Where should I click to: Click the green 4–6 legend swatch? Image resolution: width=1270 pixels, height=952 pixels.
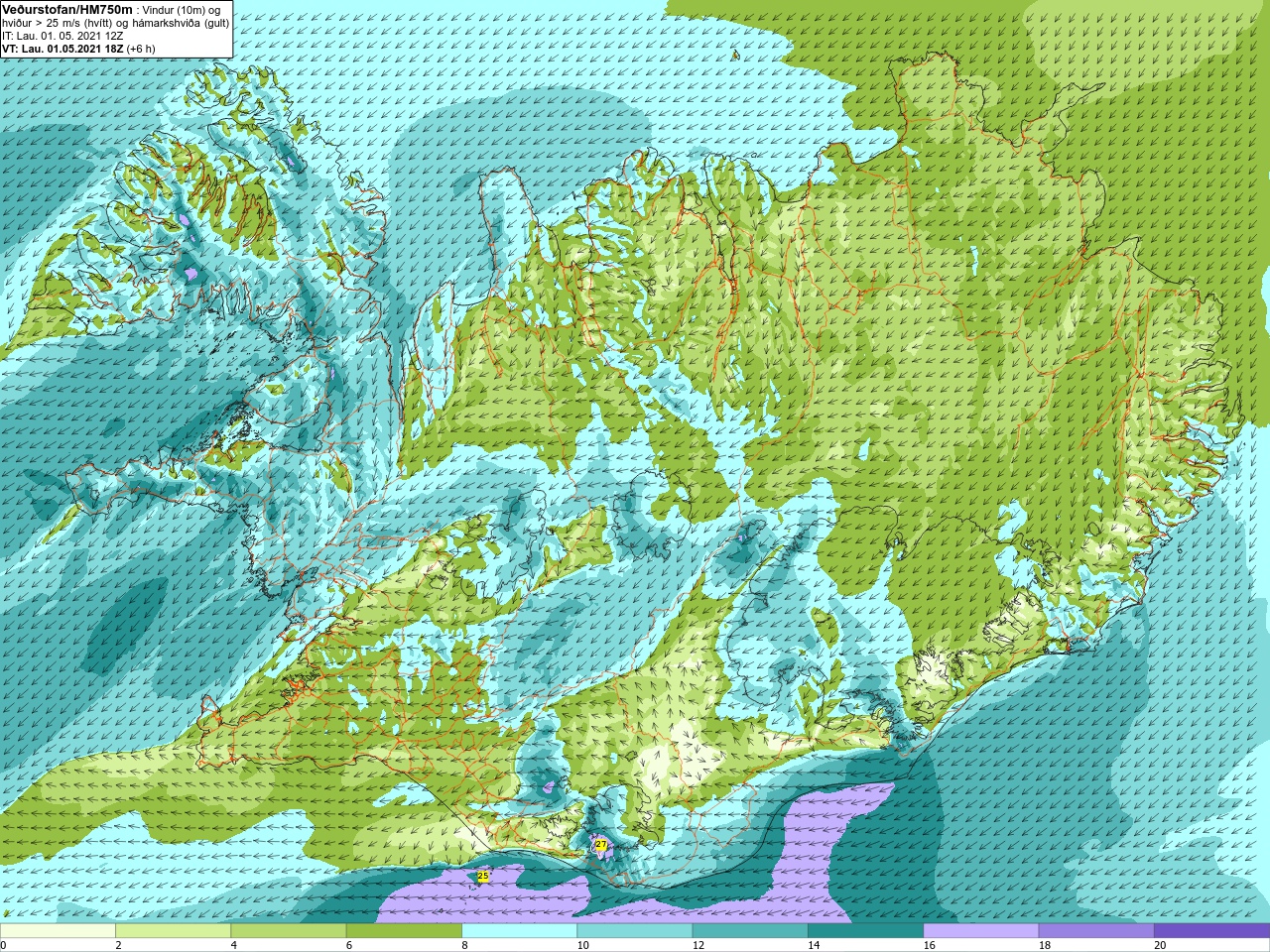[x=288, y=931]
